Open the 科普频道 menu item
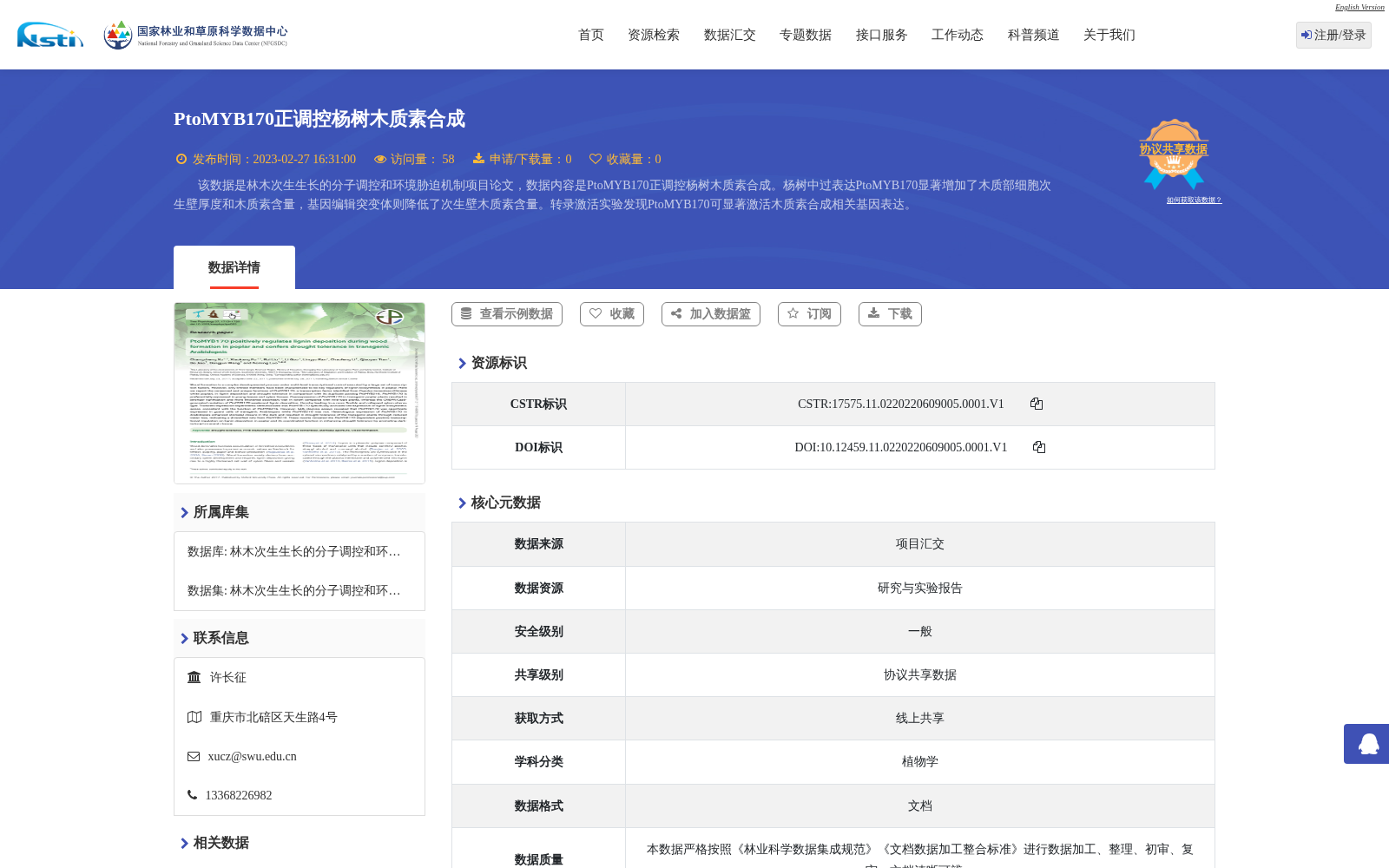The image size is (1389, 868). pos(1034,35)
